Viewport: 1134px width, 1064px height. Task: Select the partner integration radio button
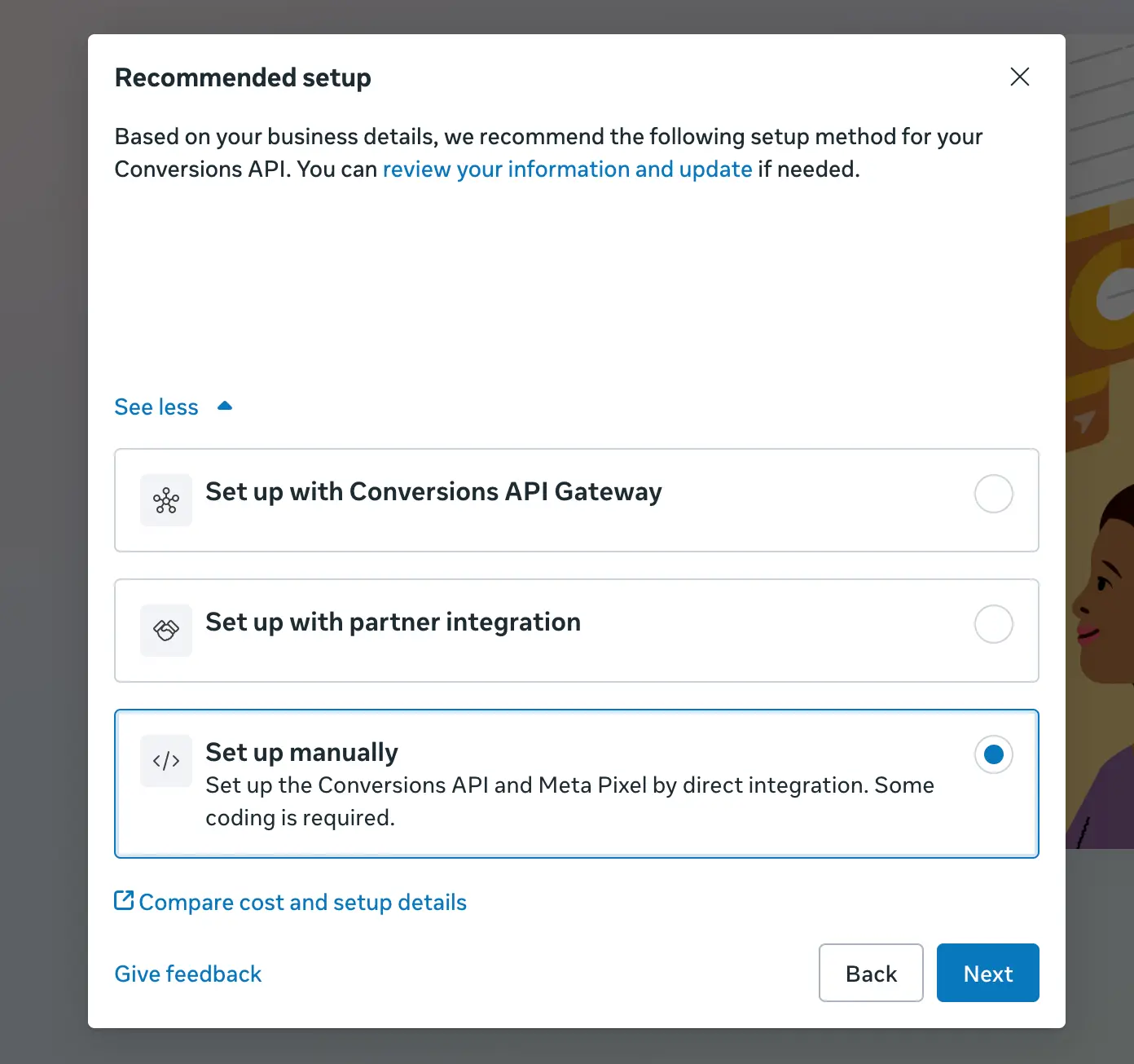tap(993, 624)
